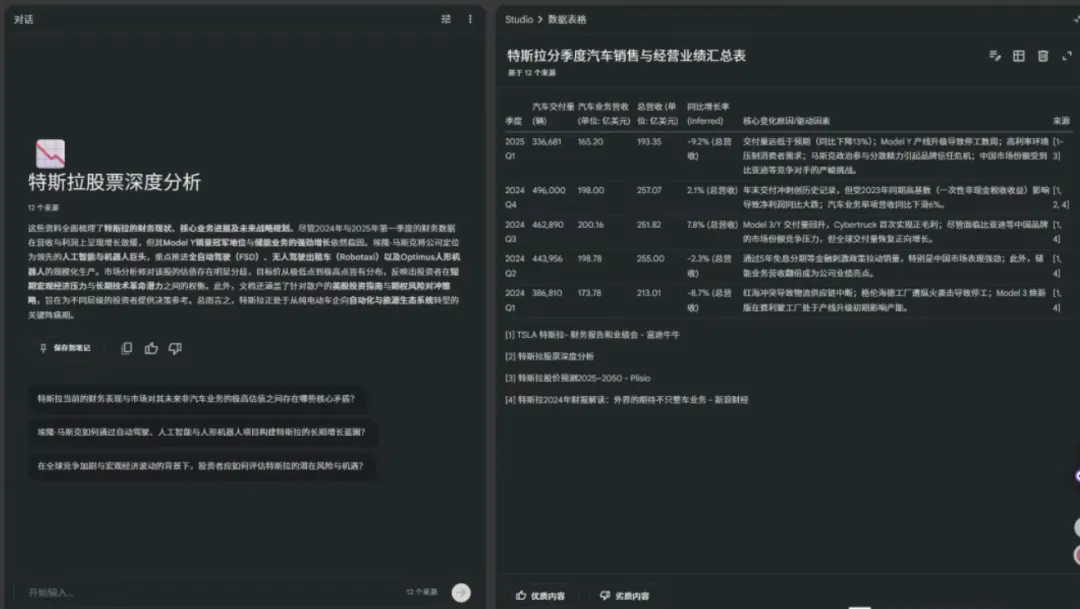Delete the table with trash icon
Viewport: 1080px width, 609px height.
(1043, 56)
